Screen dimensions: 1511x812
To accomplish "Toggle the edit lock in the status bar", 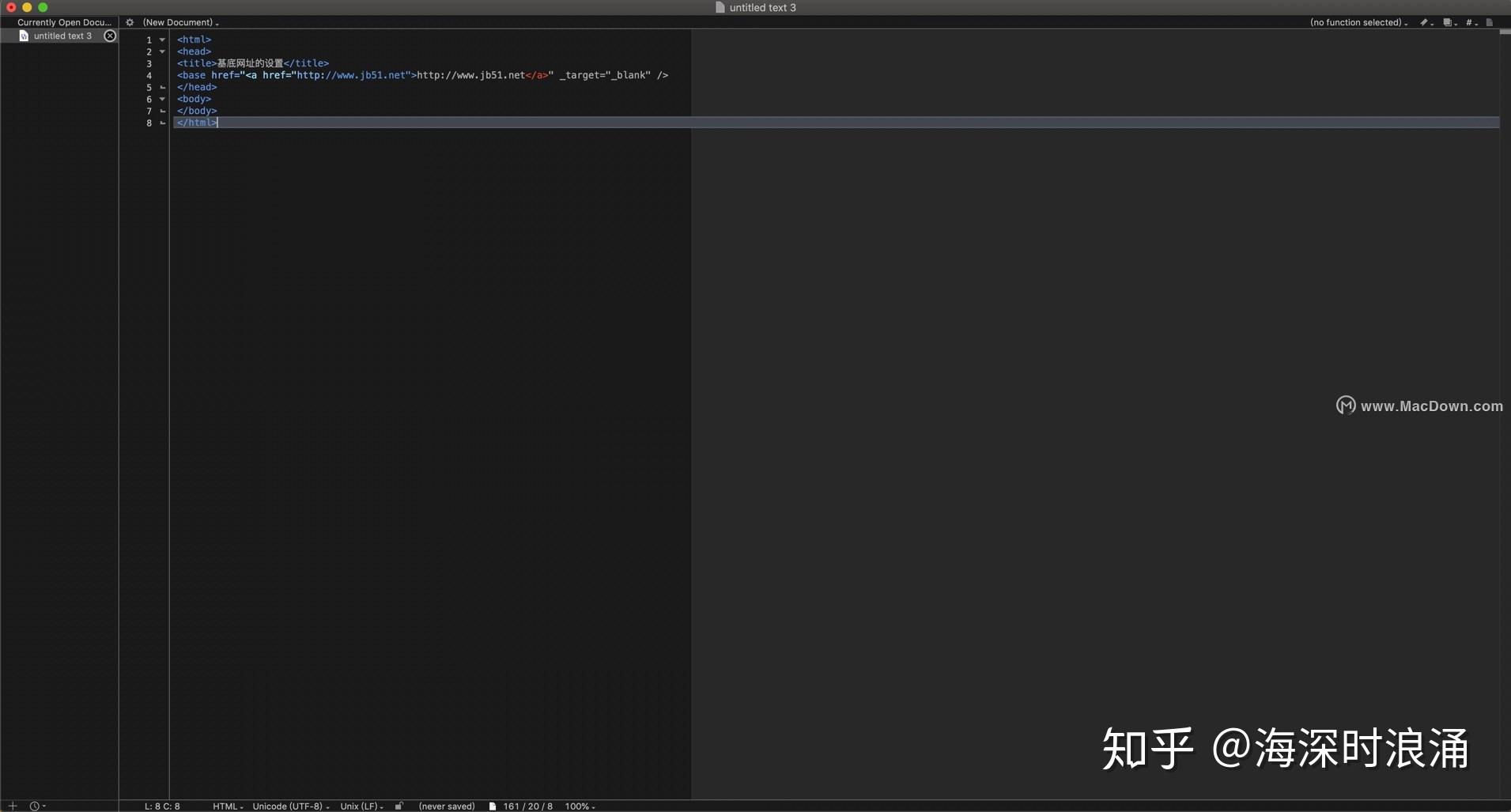I will 399,806.
